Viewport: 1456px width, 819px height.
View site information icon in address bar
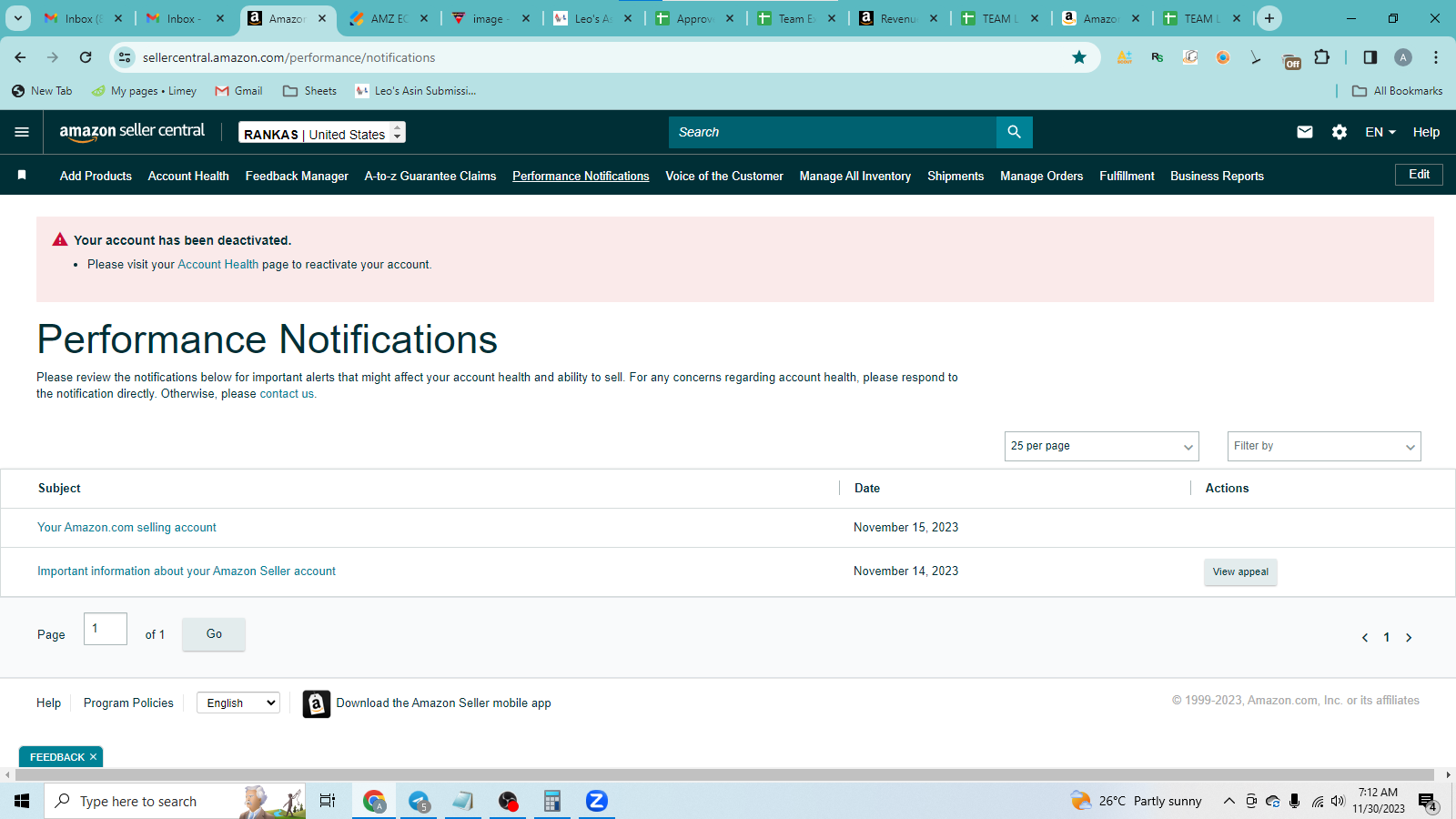pos(125,57)
